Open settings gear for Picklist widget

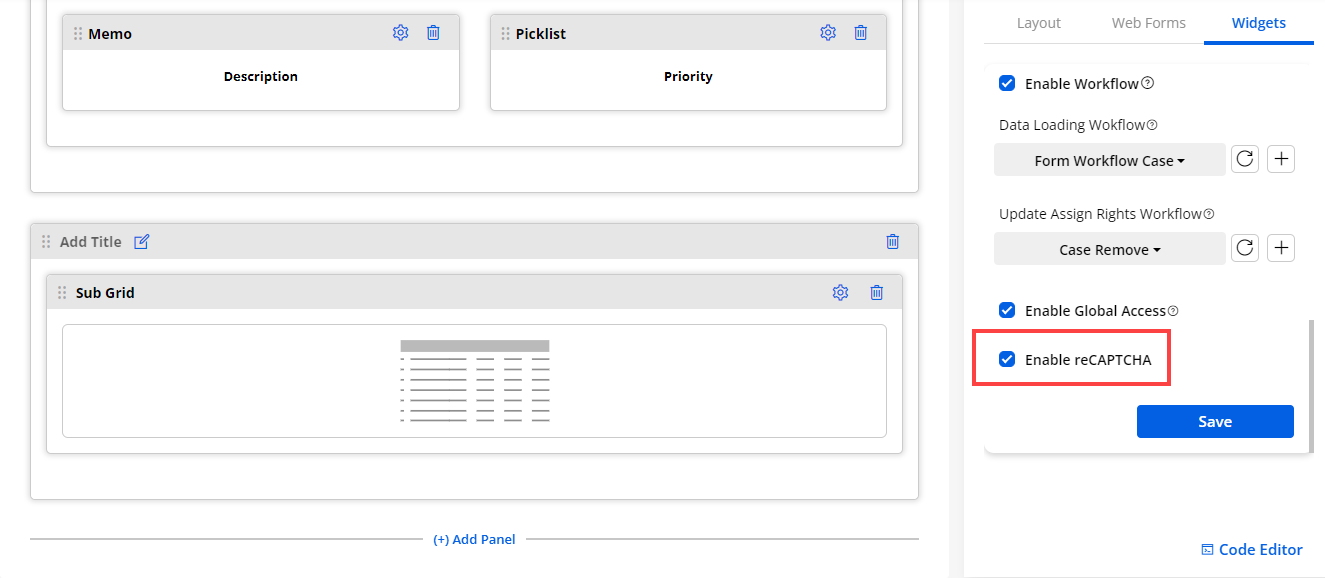pos(828,33)
